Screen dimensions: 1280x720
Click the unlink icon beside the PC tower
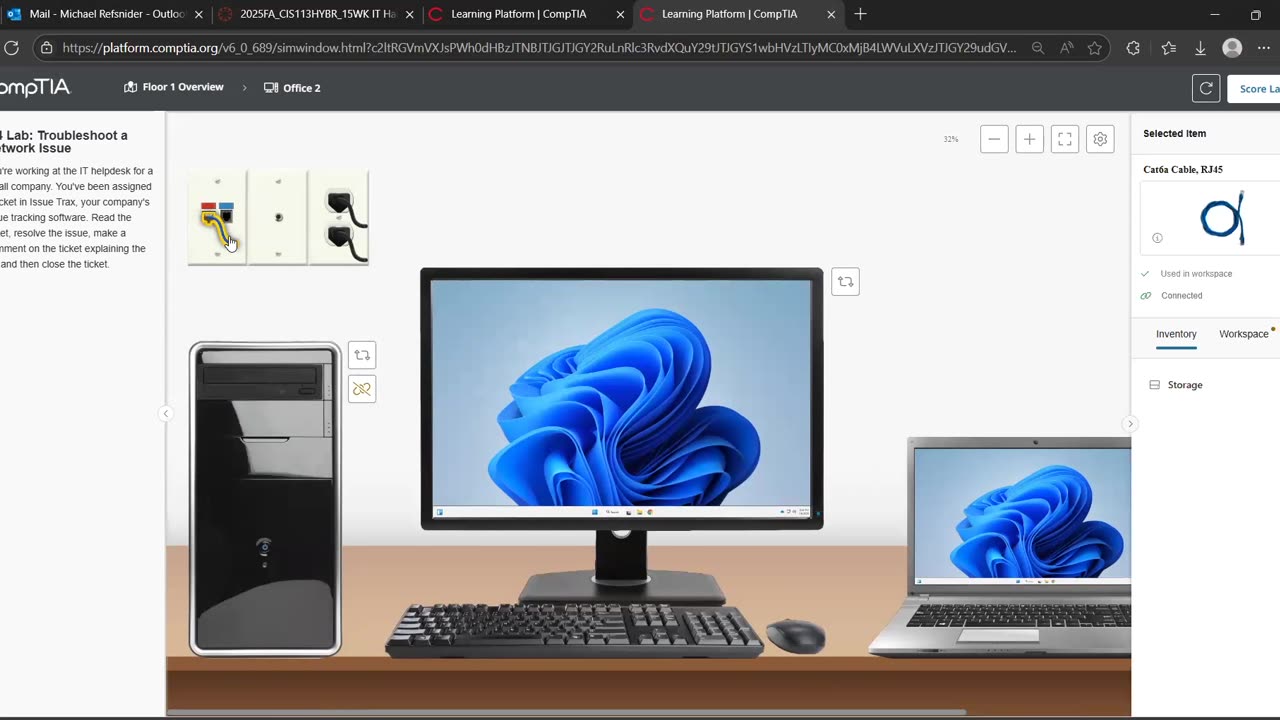click(x=362, y=389)
